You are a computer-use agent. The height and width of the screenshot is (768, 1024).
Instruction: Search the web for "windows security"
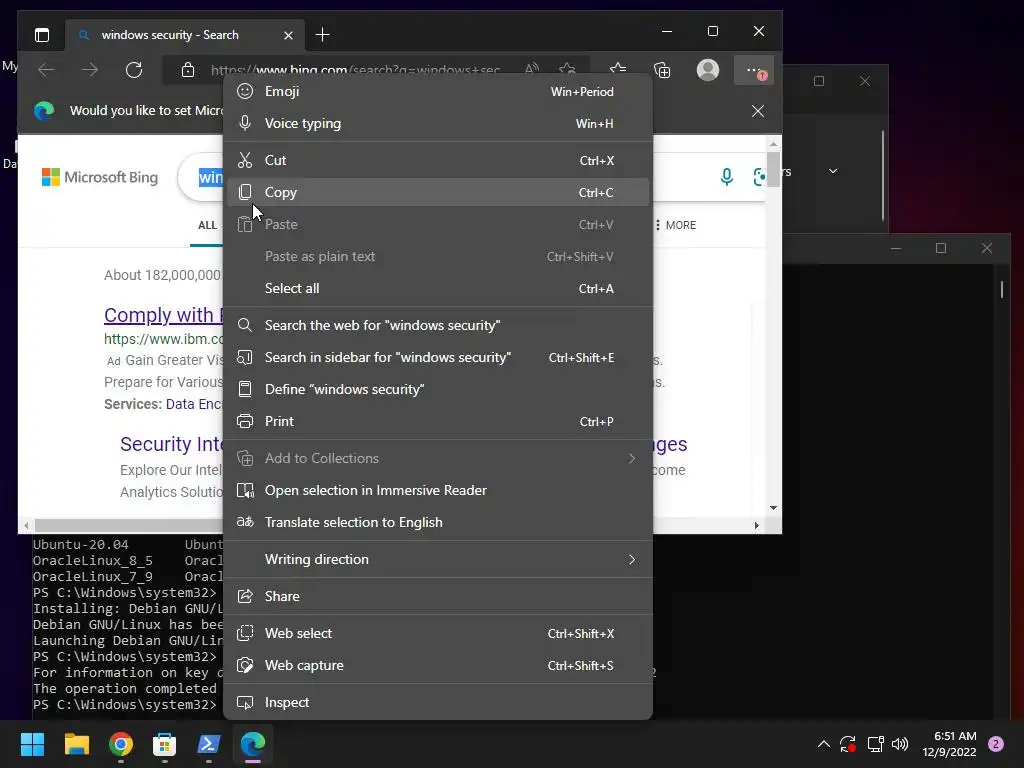coord(438,325)
